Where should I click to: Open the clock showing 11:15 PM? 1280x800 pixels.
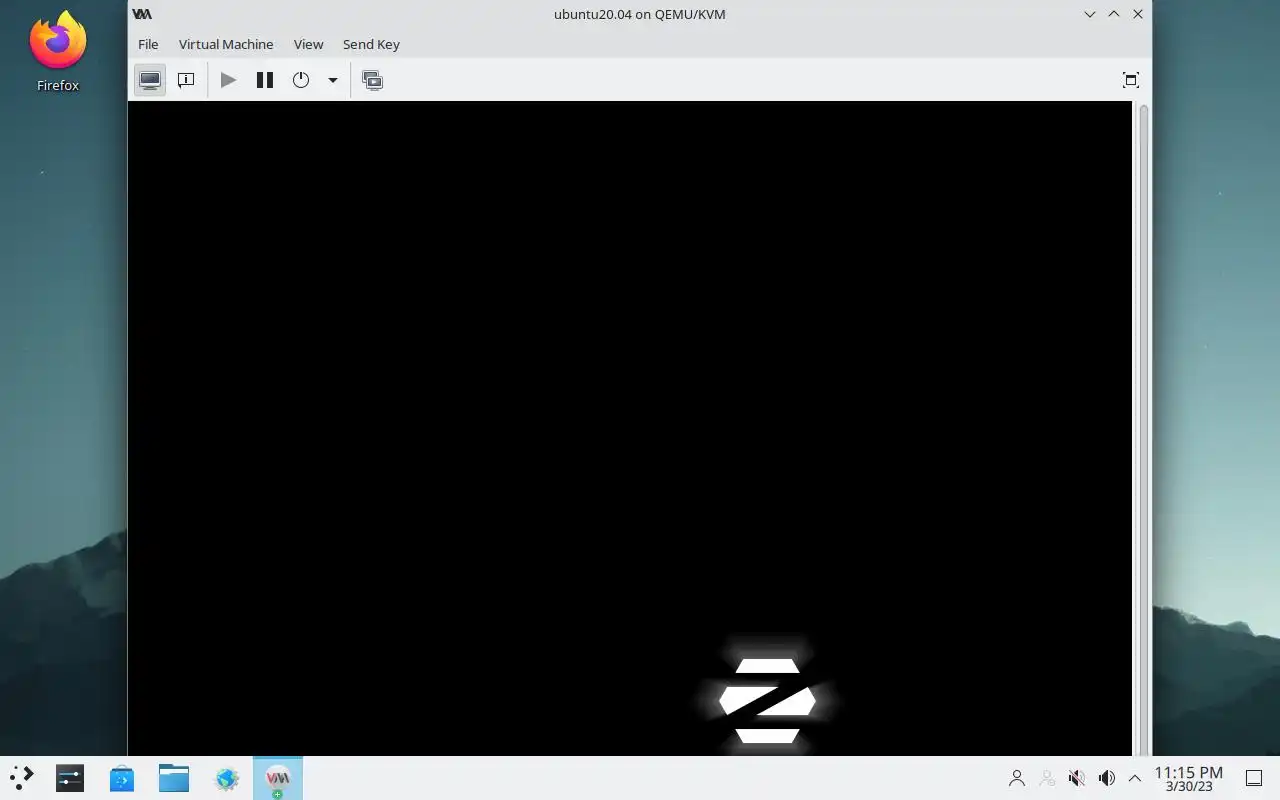coord(1189,778)
